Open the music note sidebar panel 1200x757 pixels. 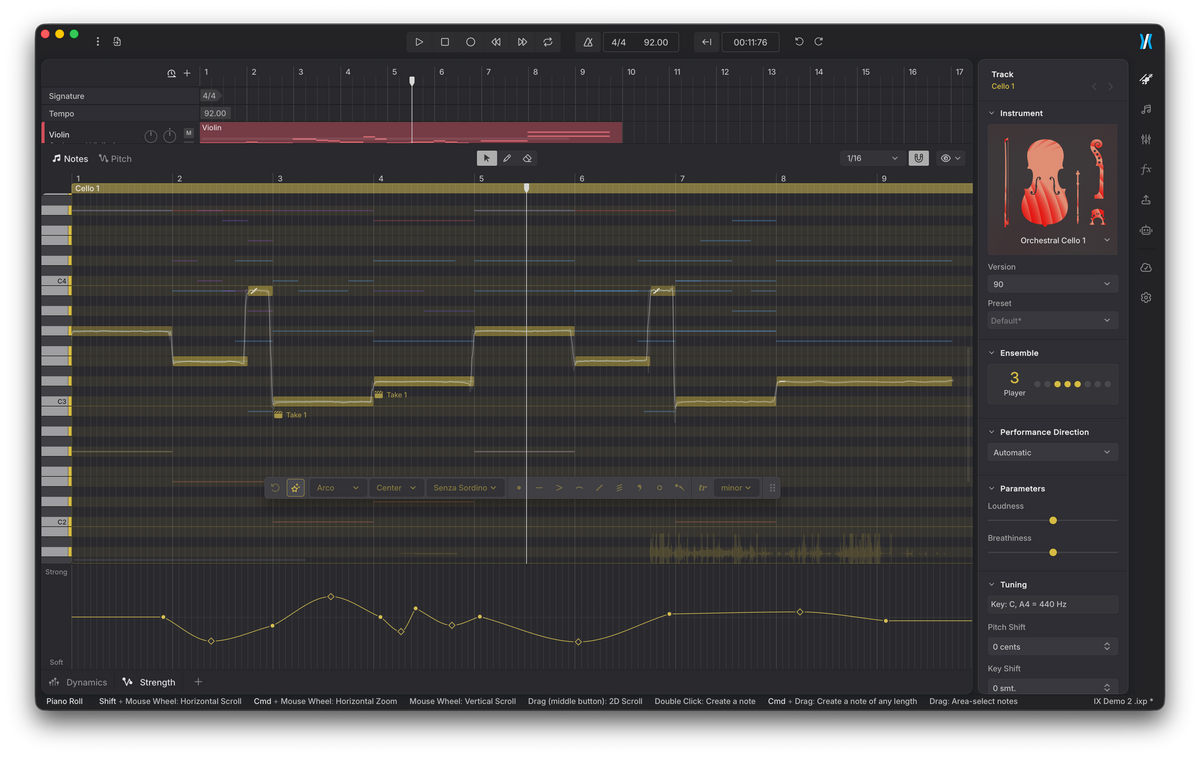1146,109
